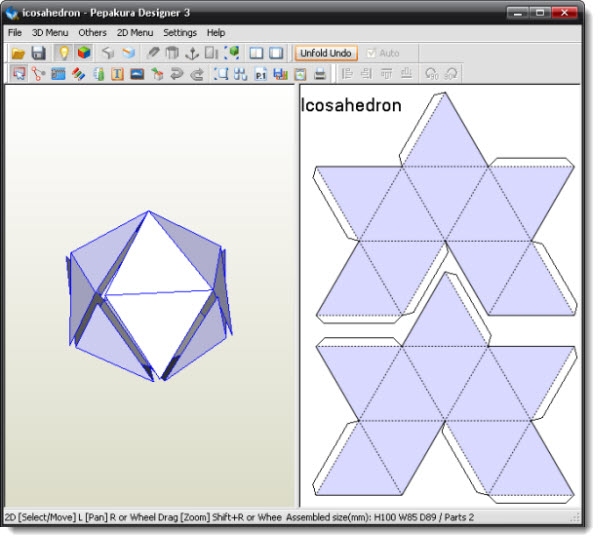Expand the Settings menu

tap(180, 33)
